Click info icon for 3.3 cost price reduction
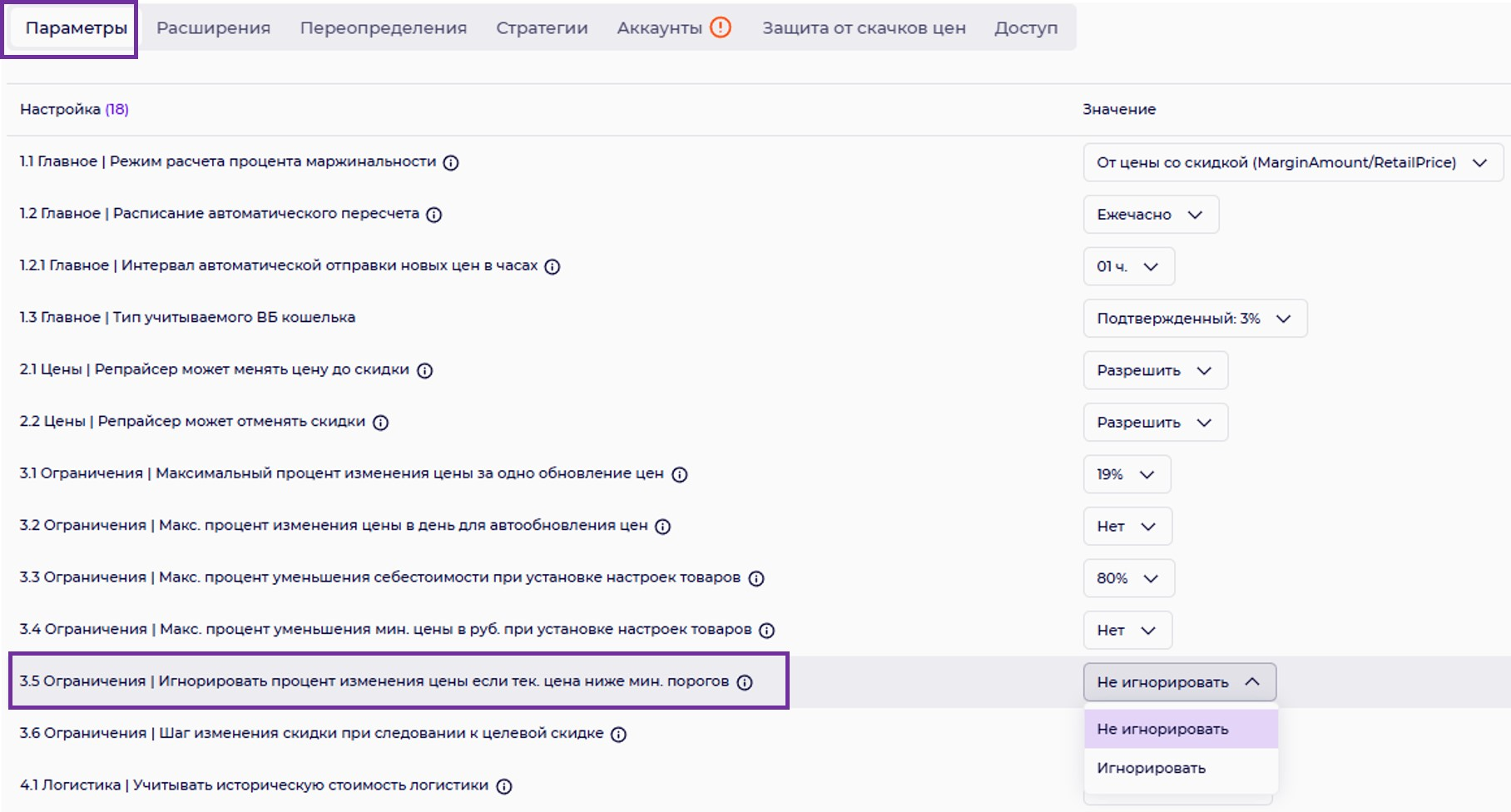The image size is (1511, 812). (755, 579)
